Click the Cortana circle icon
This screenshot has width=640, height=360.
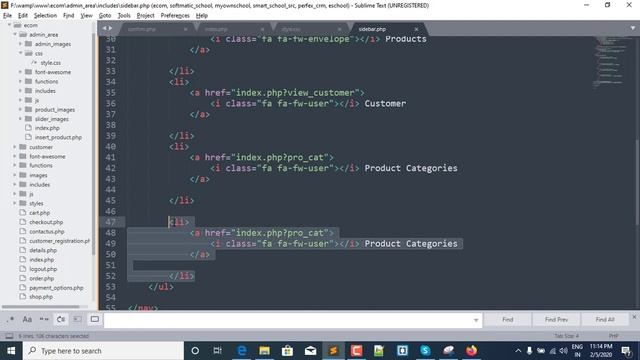195,351
